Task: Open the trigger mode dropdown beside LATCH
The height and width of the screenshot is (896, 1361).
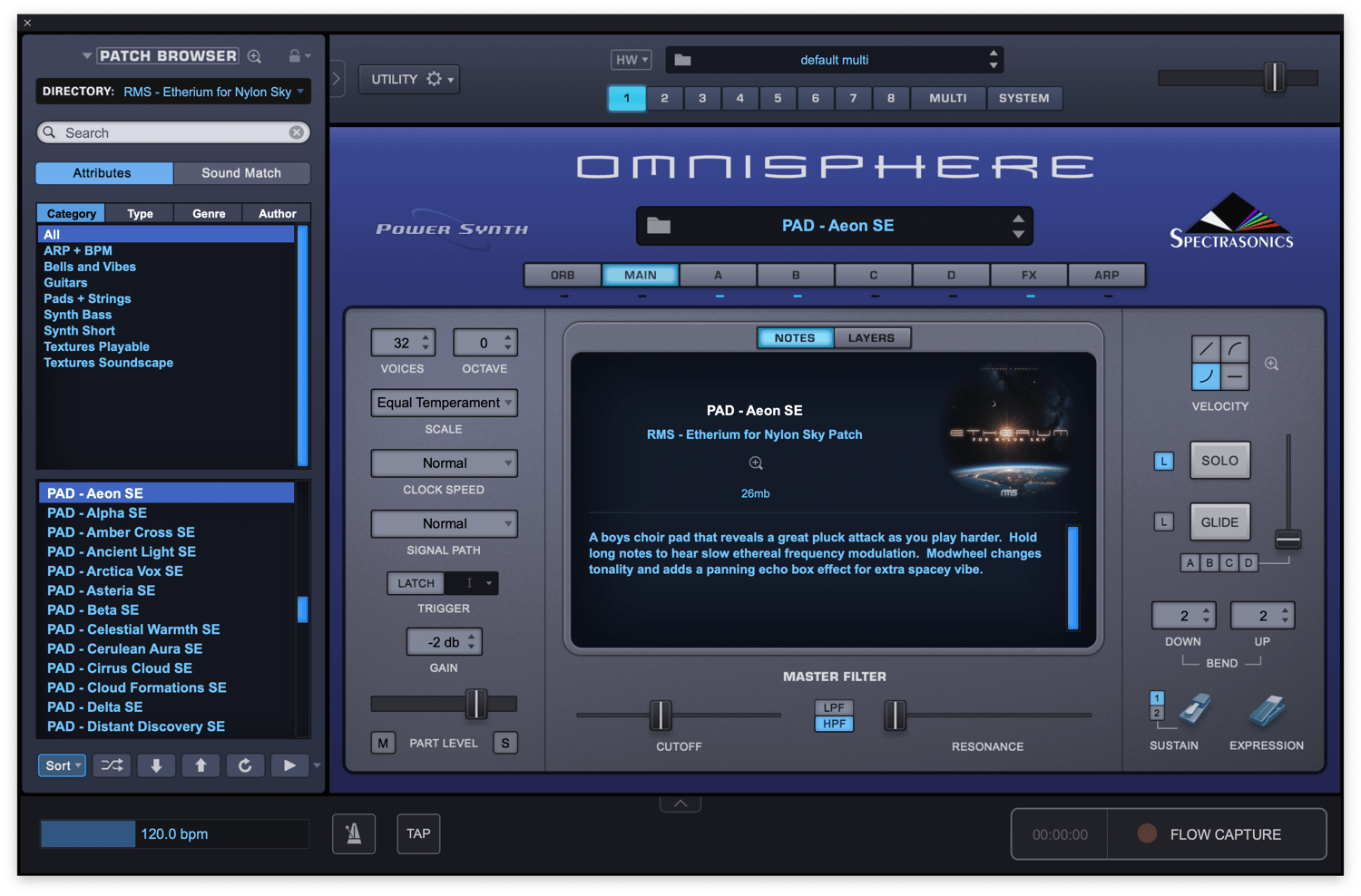Action: click(473, 583)
